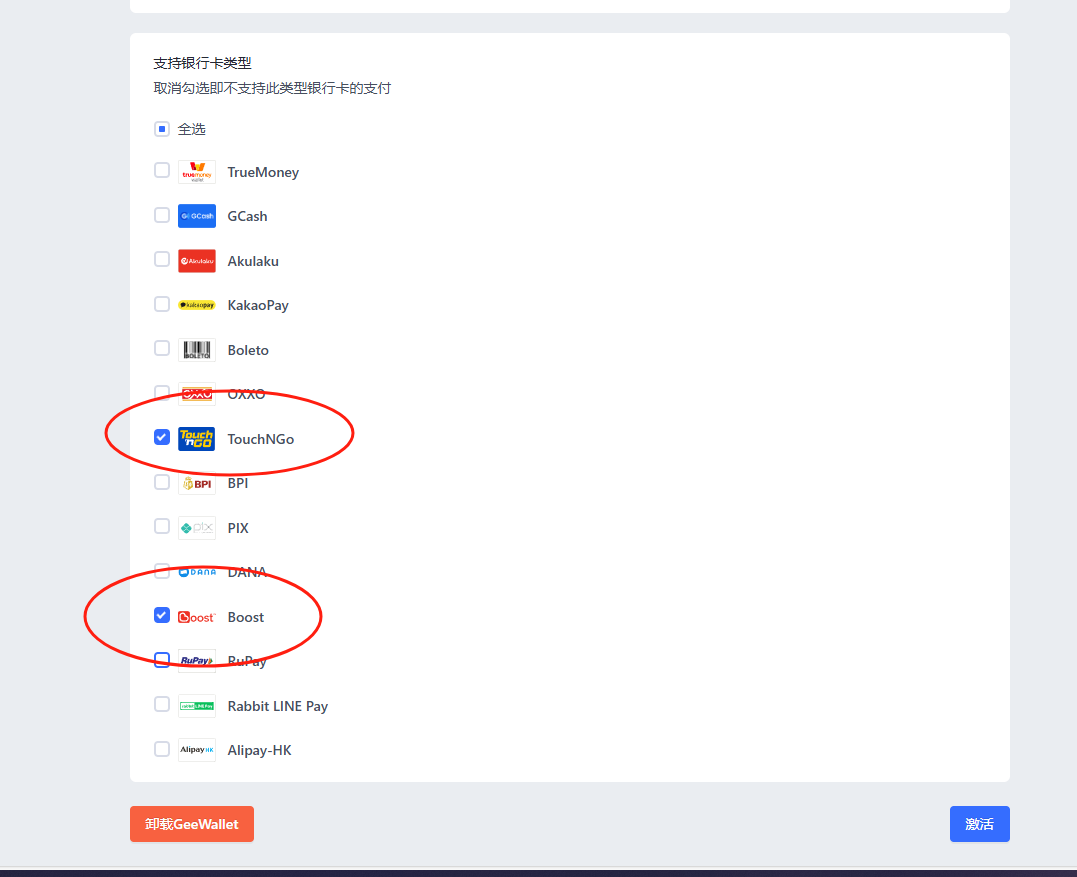The width and height of the screenshot is (1077, 877).
Task: Click the KakaoPay logo icon
Action: click(x=196, y=304)
